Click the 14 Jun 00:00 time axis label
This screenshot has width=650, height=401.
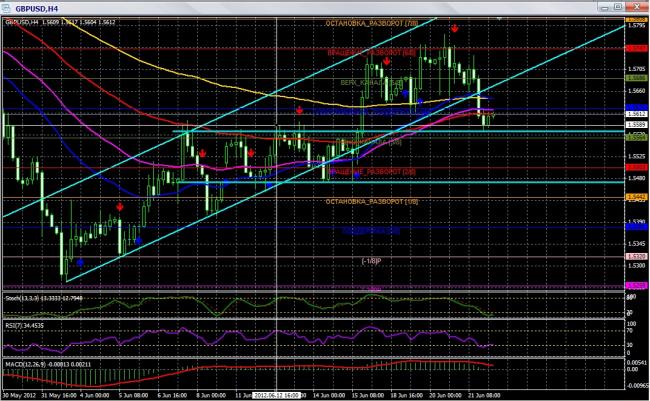328,395
